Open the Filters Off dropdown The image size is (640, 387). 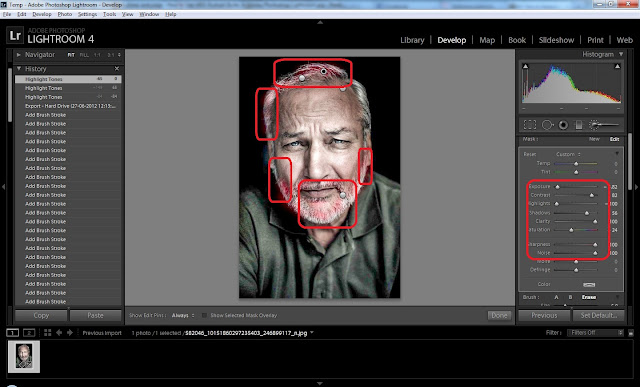pos(595,333)
